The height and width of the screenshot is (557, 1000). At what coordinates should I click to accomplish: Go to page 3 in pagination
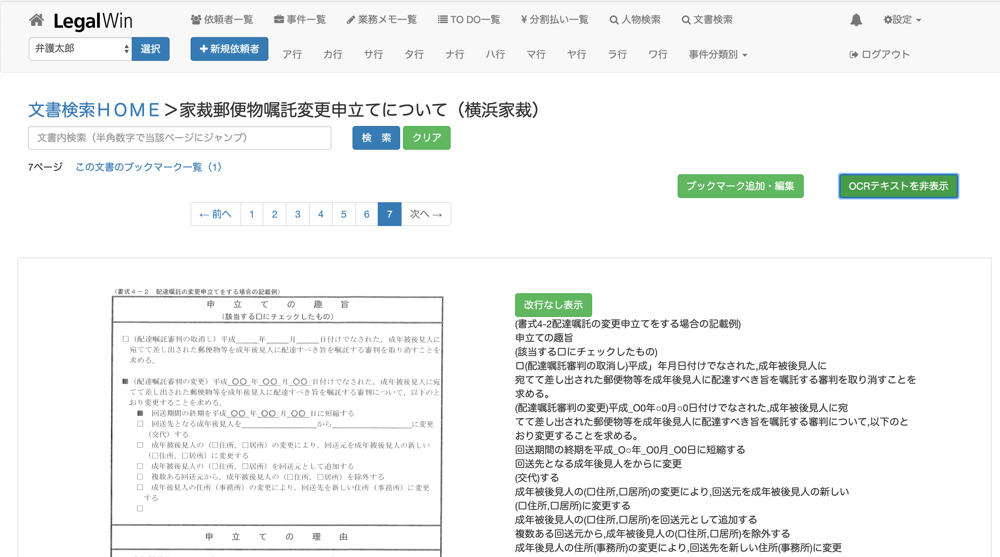(x=297, y=214)
